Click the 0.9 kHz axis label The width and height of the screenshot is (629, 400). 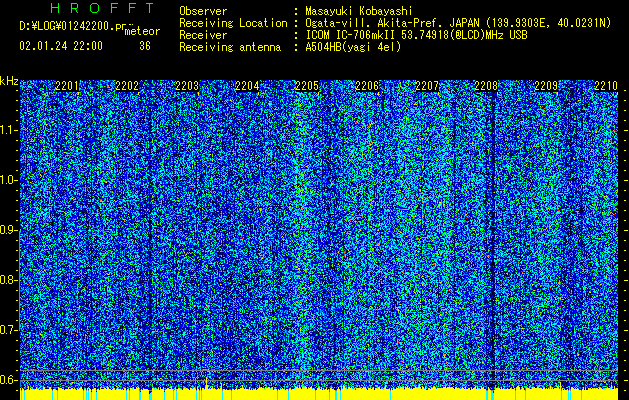8,230
